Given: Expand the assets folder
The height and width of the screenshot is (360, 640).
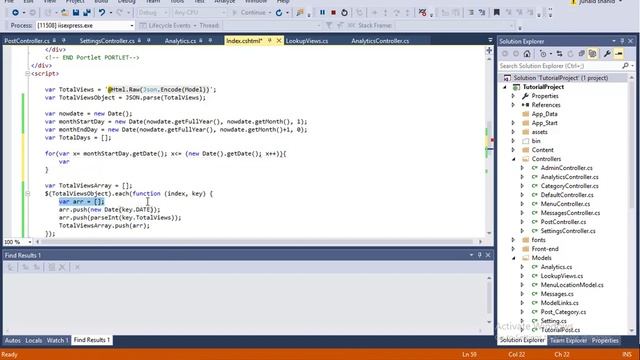Looking at the screenshot, I should pyautogui.click(x=513, y=132).
